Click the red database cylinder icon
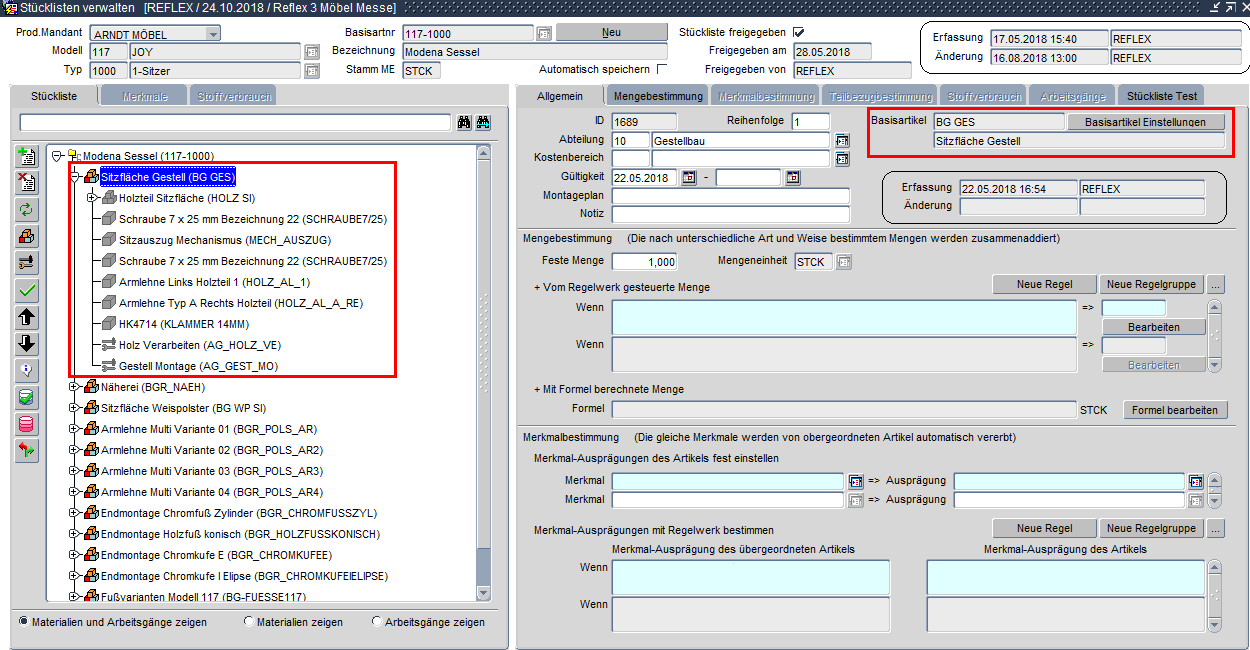 [x=28, y=424]
